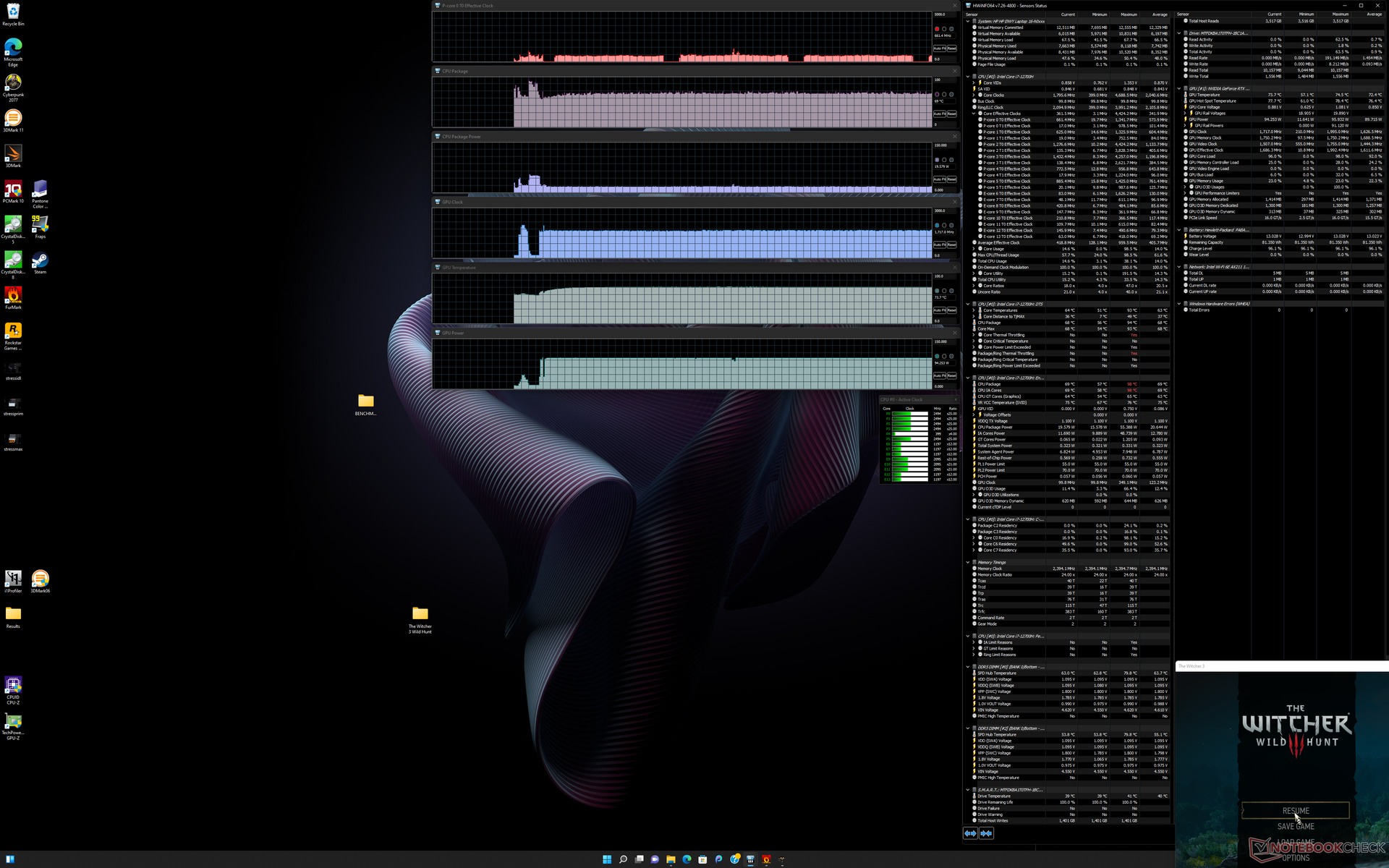Toggle the second radio dot in GPU Power graph
Screen dimensions: 1389x868
pyautogui.click(x=944, y=356)
